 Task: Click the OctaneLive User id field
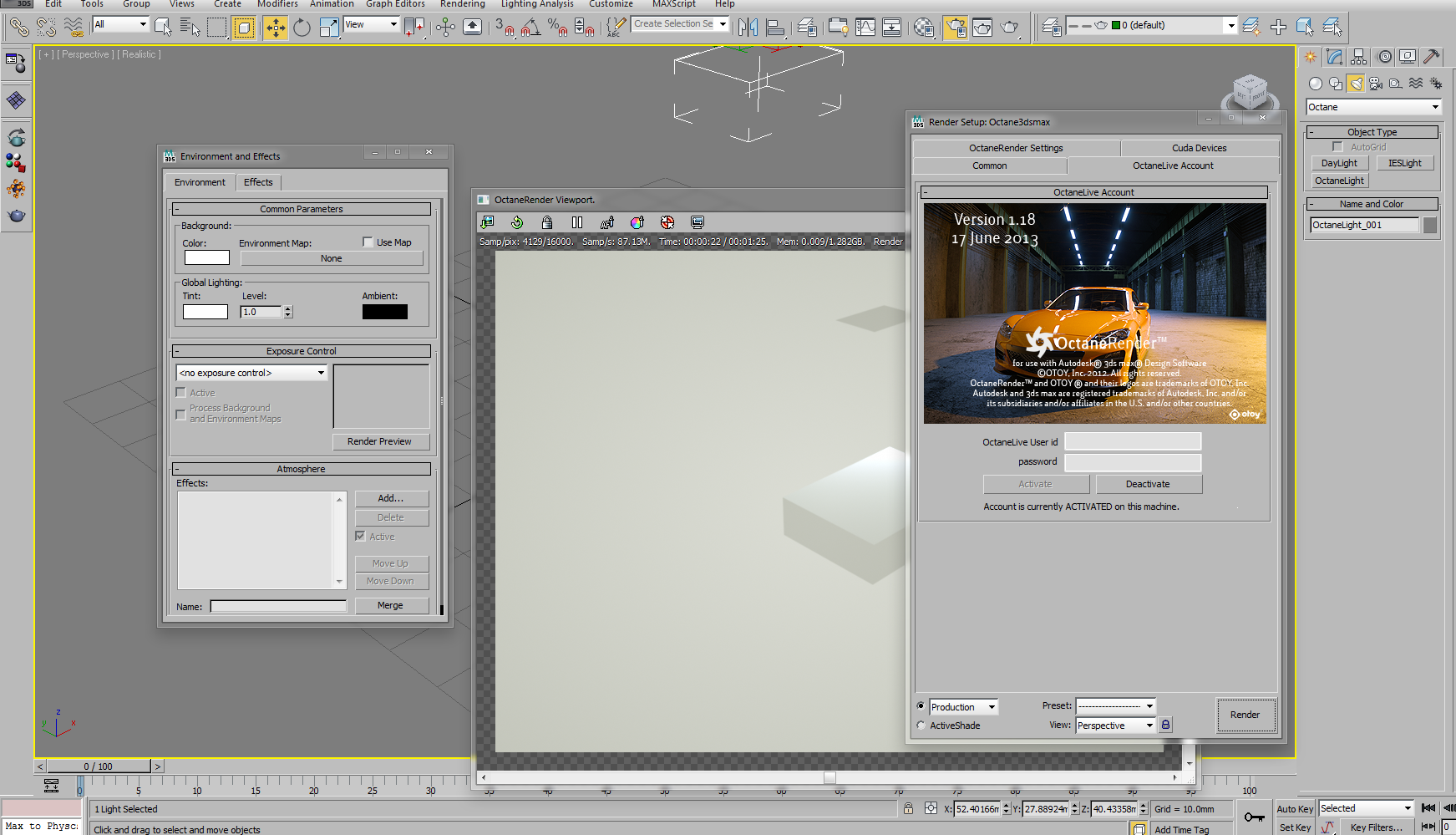(1133, 442)
